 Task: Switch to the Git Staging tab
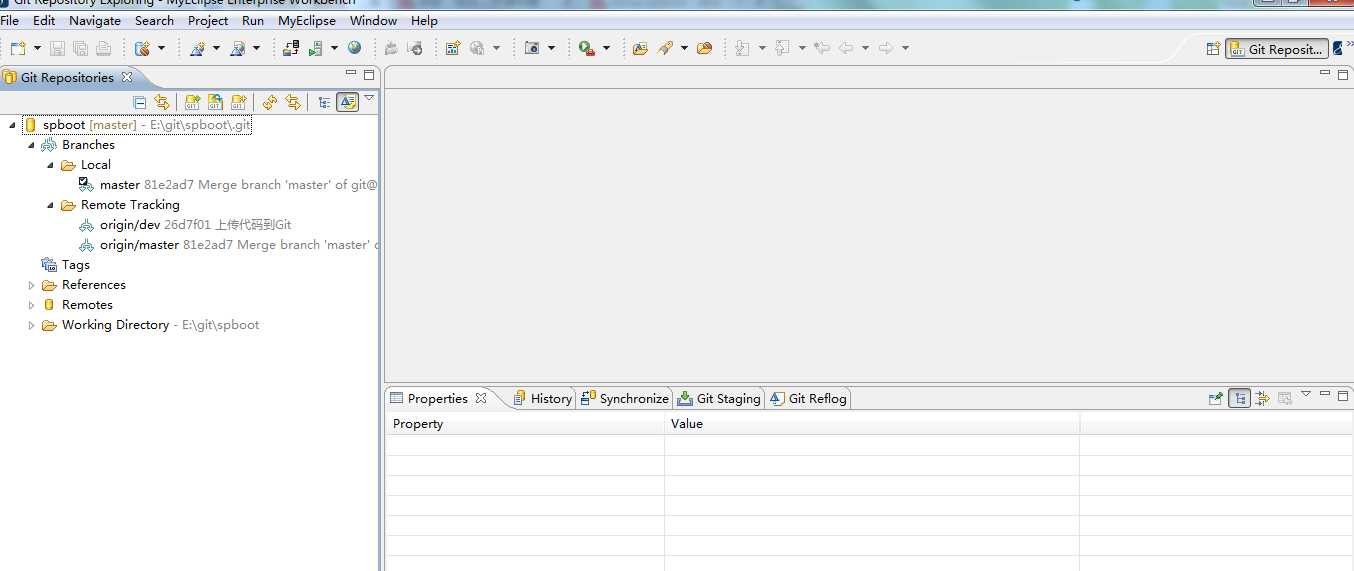(718, 398)
